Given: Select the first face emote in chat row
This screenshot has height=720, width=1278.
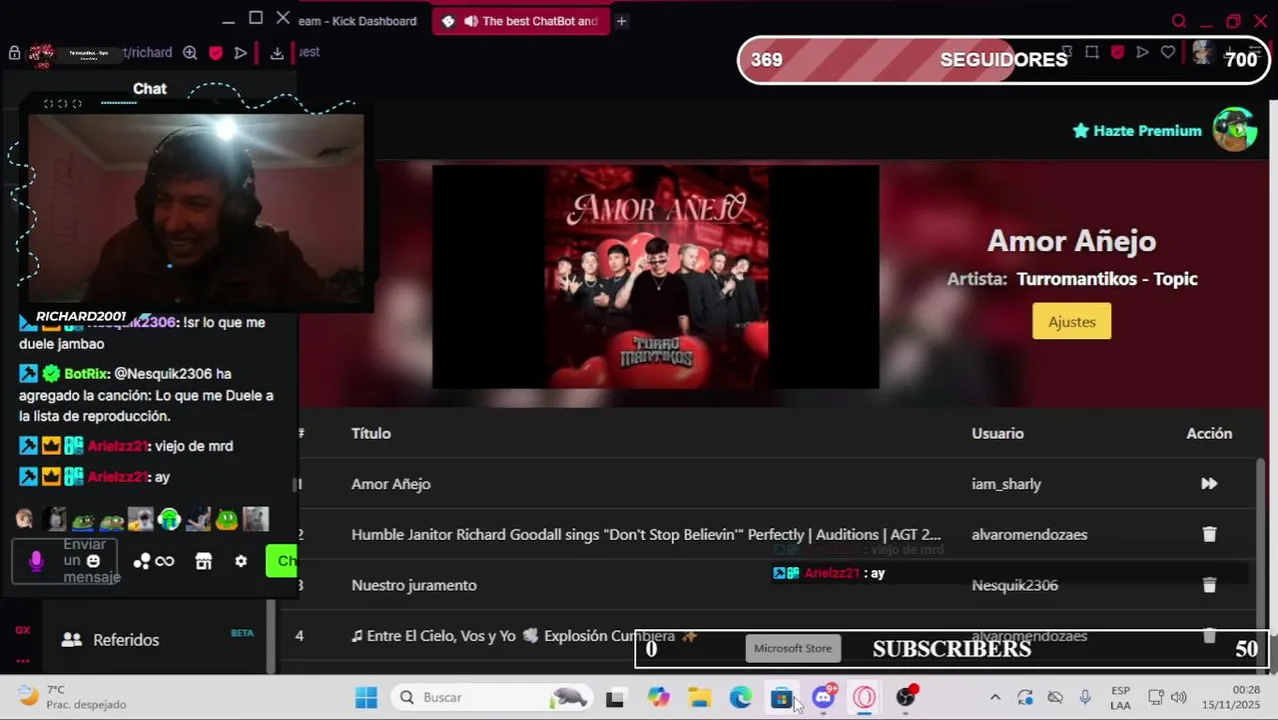Looking at the screenshot, I should [25, 518].
